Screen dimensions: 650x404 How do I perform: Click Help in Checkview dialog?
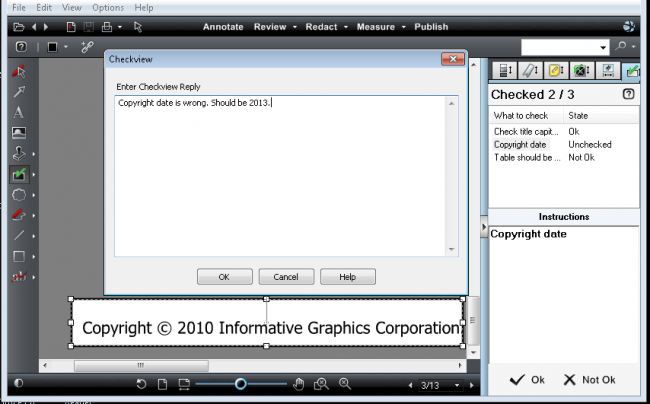tap(348, 277)
